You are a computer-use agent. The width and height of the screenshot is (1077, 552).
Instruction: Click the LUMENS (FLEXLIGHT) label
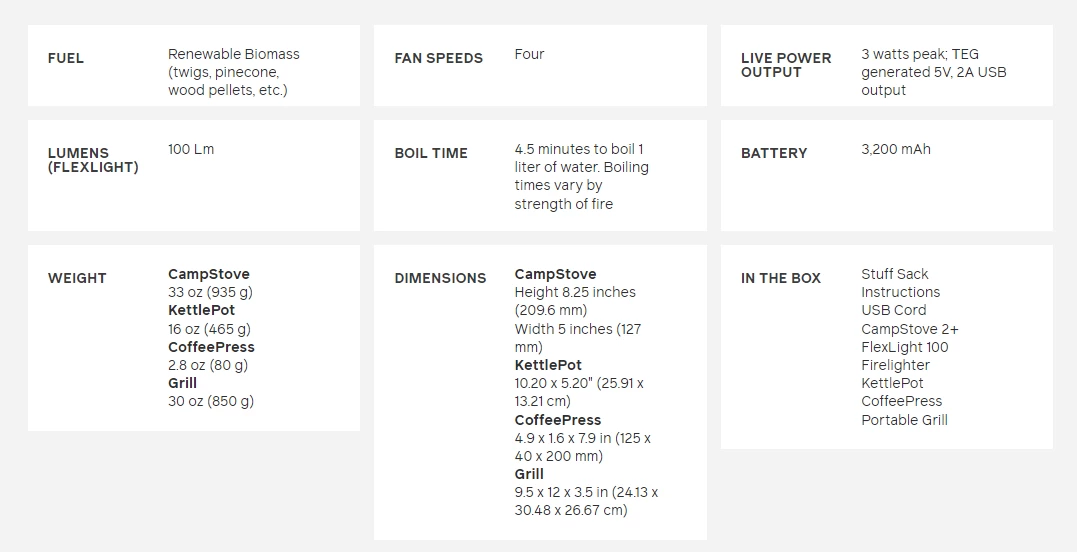click(93, 160)
